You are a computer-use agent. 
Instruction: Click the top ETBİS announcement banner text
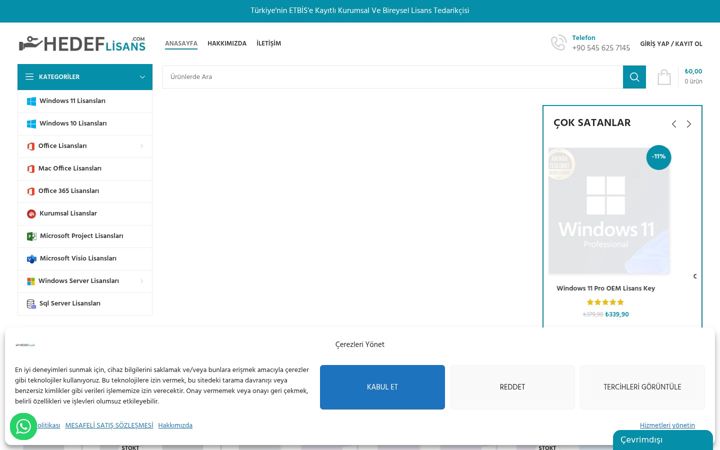360,11
